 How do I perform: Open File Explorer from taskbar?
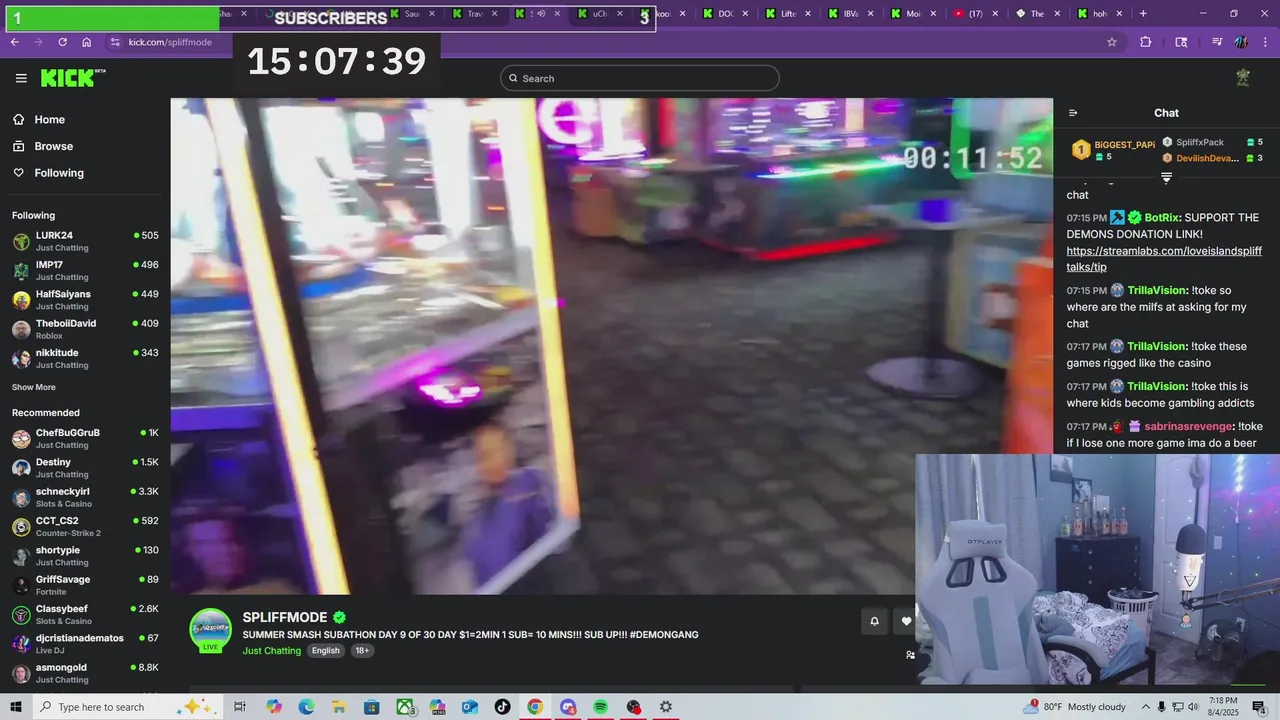coord(339,707)
